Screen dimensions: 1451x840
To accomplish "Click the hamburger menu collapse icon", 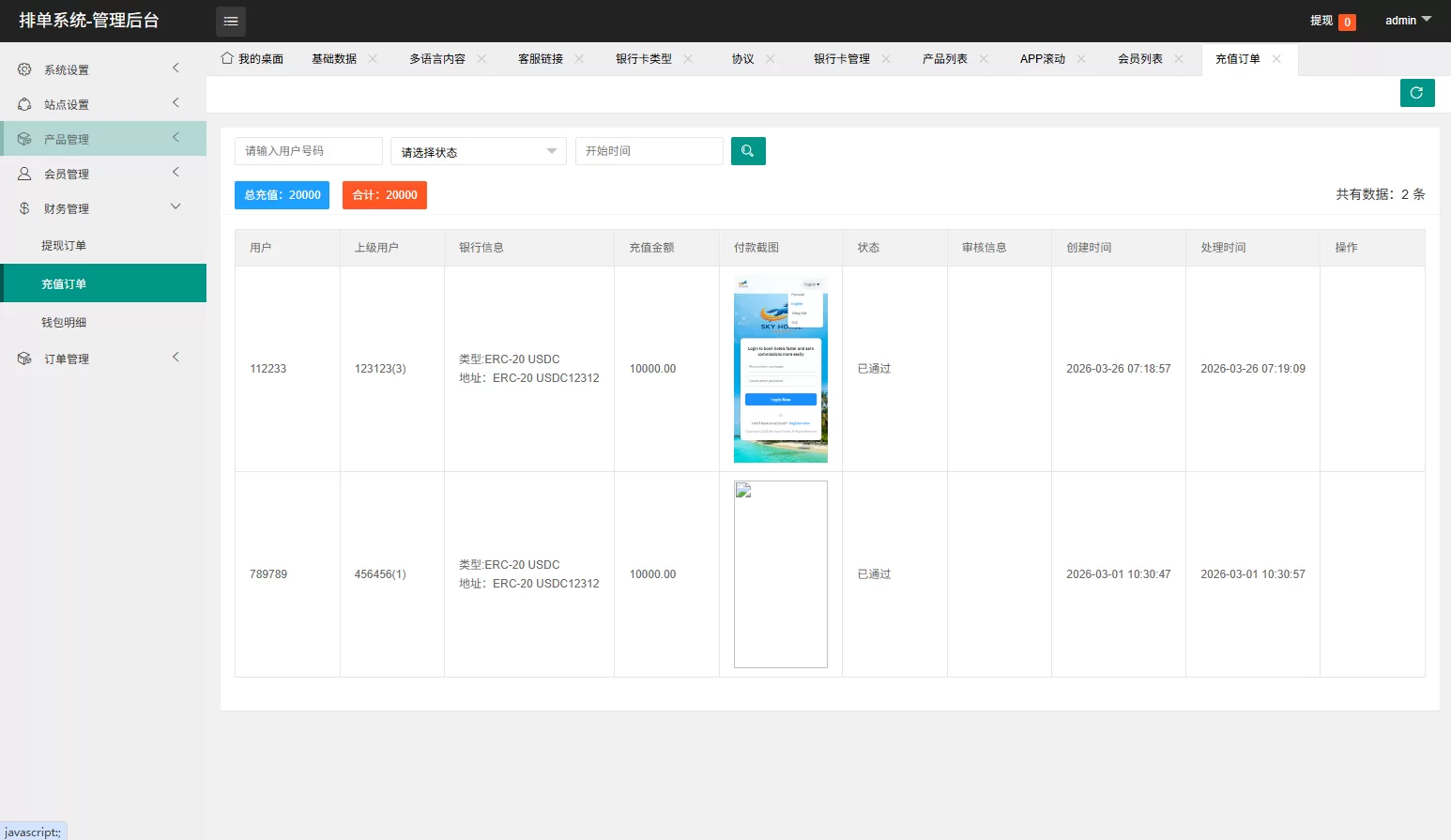I will [231, 21].
